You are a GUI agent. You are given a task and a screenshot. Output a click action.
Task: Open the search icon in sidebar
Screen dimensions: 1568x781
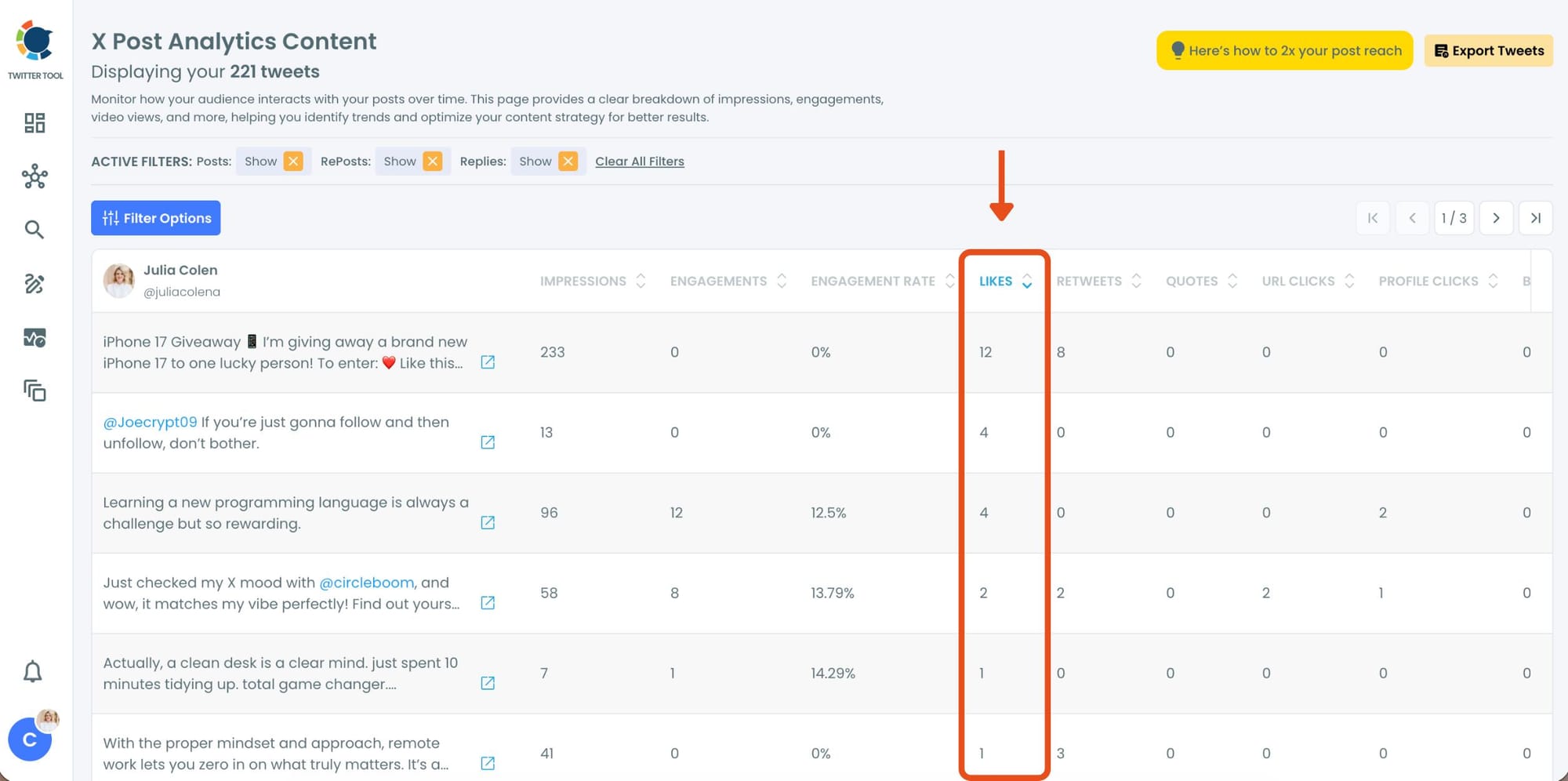pyautogui.click(x=34, y=230)
